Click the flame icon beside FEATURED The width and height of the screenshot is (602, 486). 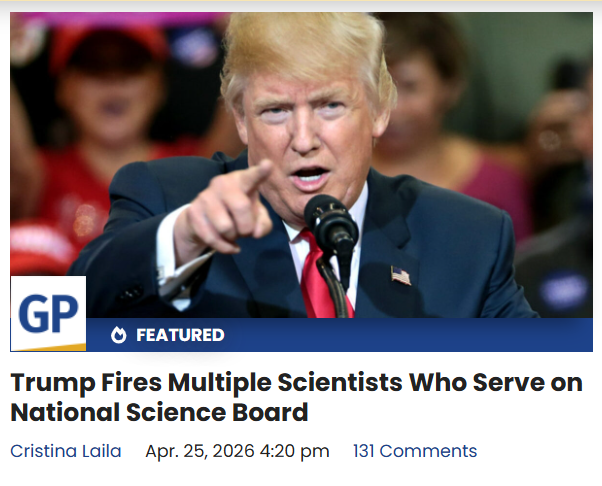119,335
